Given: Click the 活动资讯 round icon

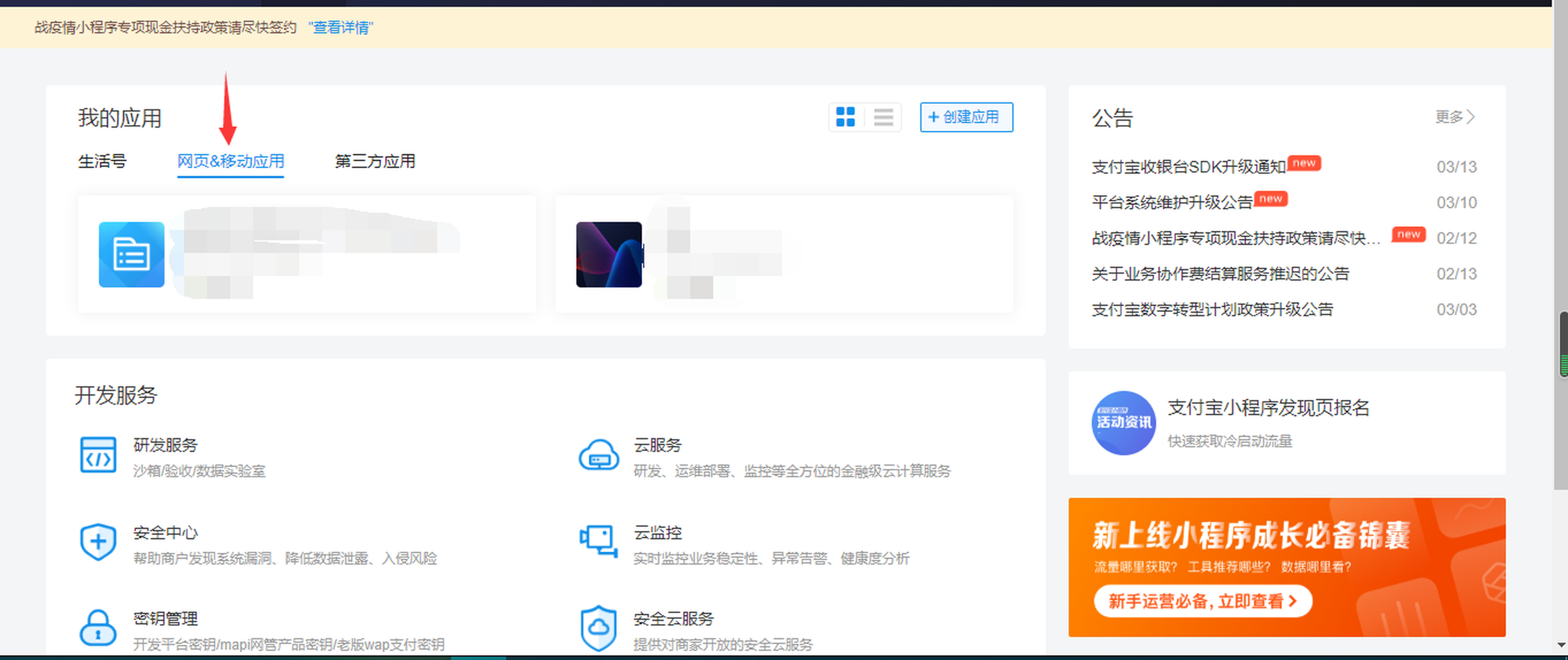Looking at the screenshot, I should pyautogui.click(x=1123, y=423).
